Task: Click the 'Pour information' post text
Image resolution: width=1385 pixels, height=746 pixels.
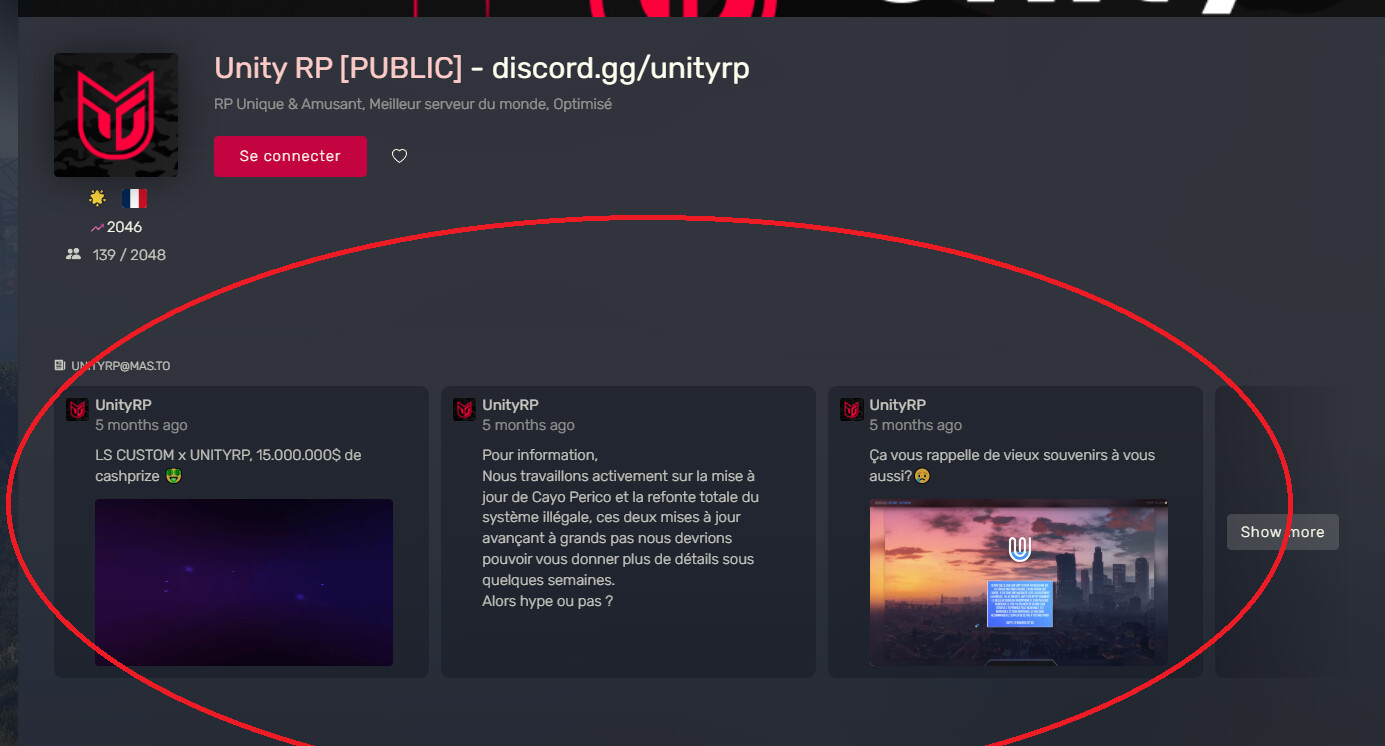Action: click(619, 528)
